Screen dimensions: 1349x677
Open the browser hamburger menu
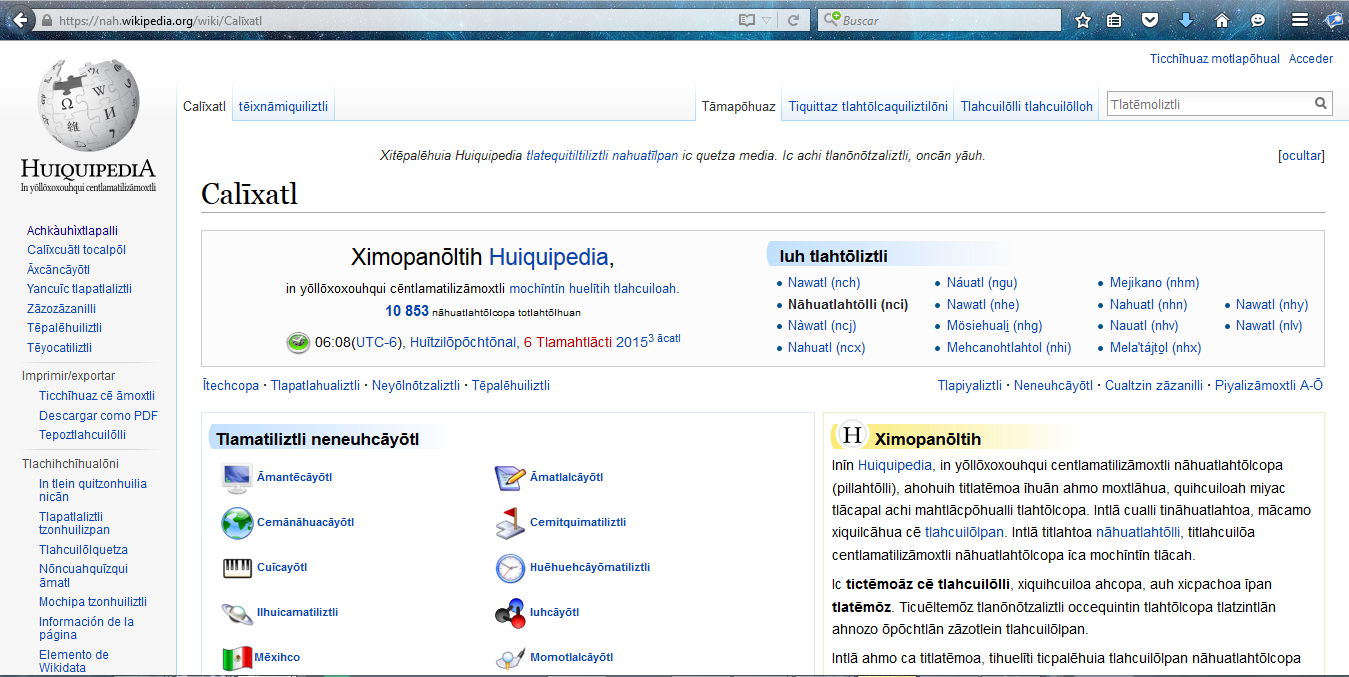pos(1300,20)
